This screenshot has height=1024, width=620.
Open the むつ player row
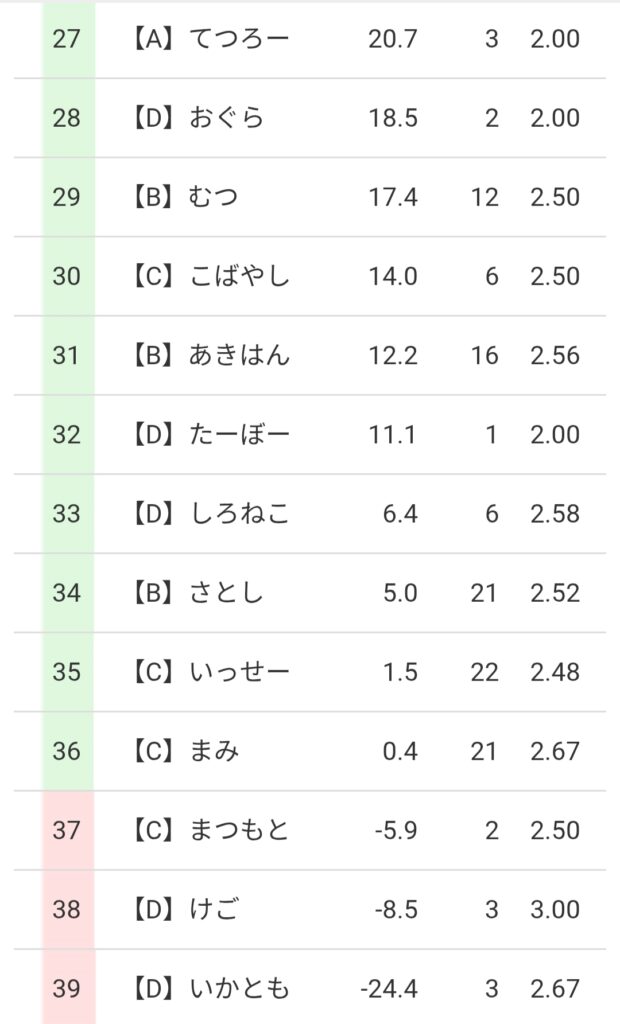[214, 198]
